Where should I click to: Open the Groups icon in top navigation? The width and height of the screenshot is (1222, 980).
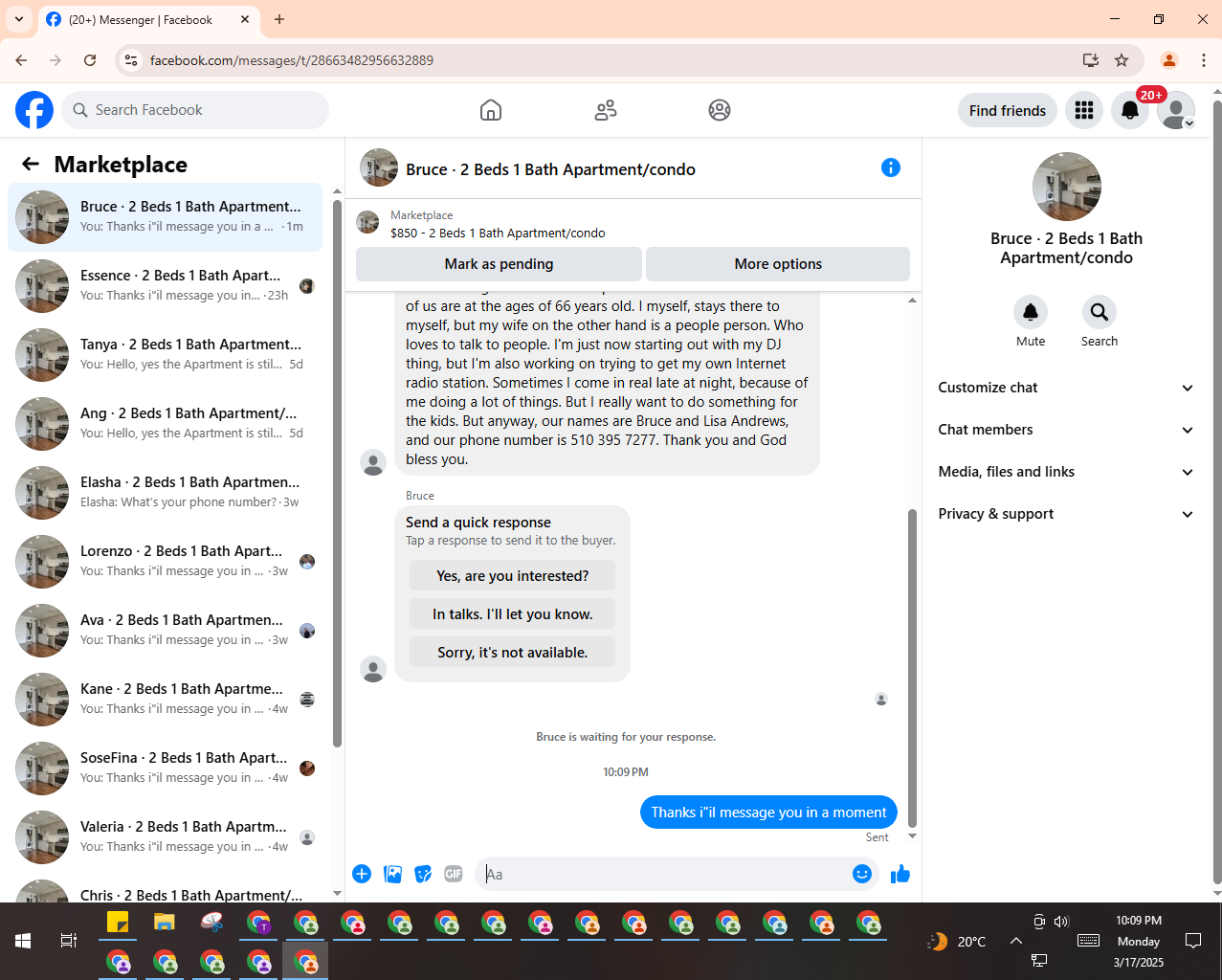(x=720, y=110)
